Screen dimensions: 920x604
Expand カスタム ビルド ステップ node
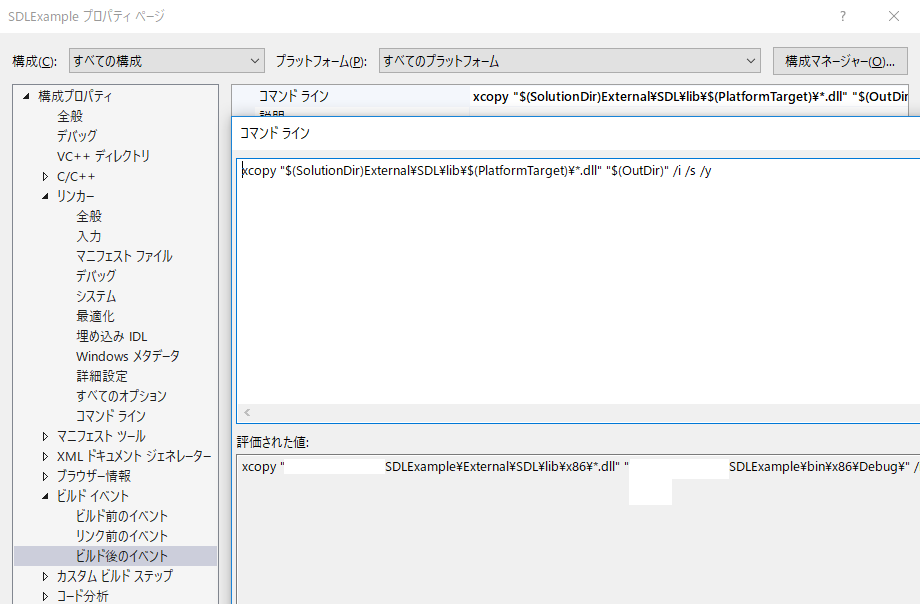coord(45,576)
